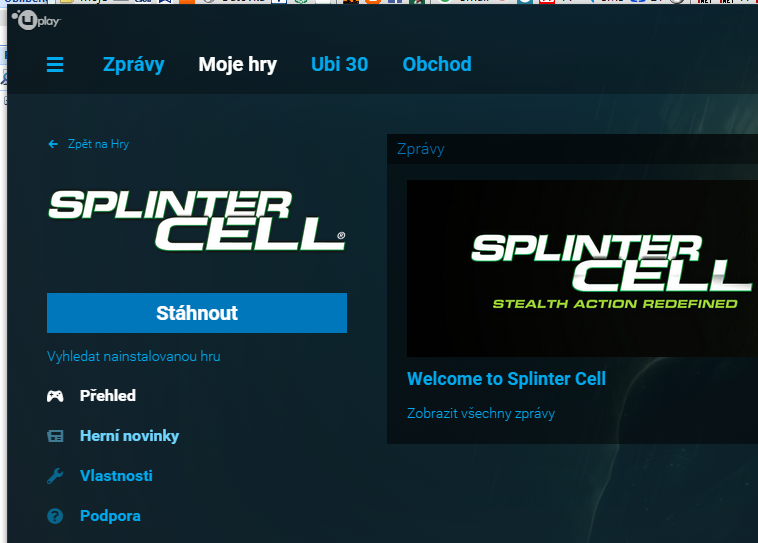This screenshot has height=543, width=758.
Task: Go to the Obchod tab
Action: click(437, 65)
